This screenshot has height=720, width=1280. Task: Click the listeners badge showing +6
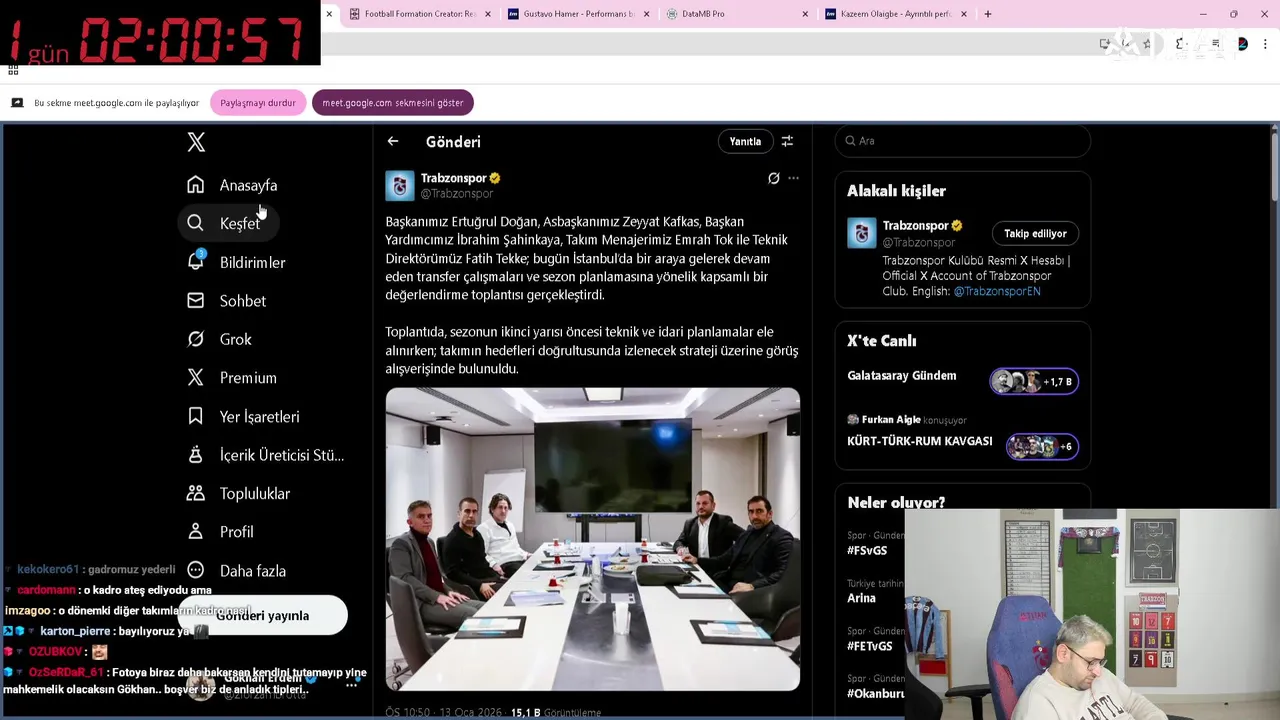(x=1042, y=447)
